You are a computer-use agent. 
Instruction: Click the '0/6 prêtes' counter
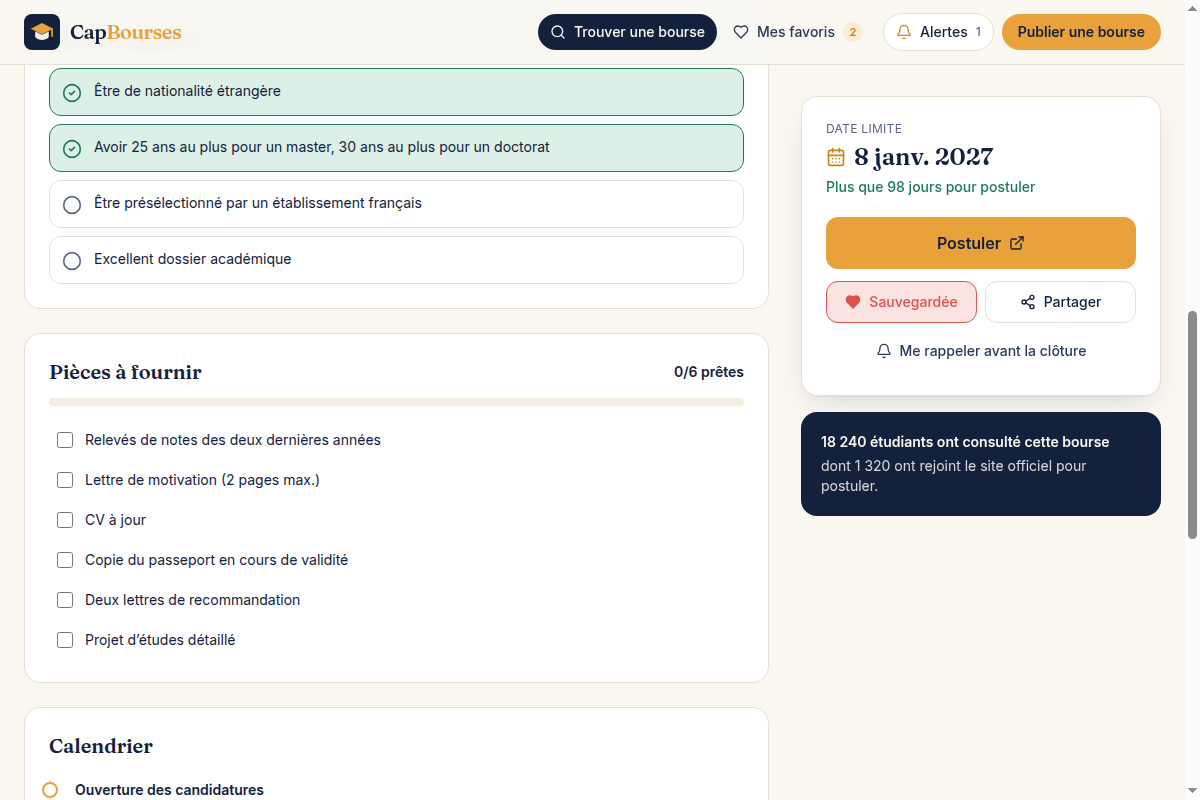click(709, 372)
